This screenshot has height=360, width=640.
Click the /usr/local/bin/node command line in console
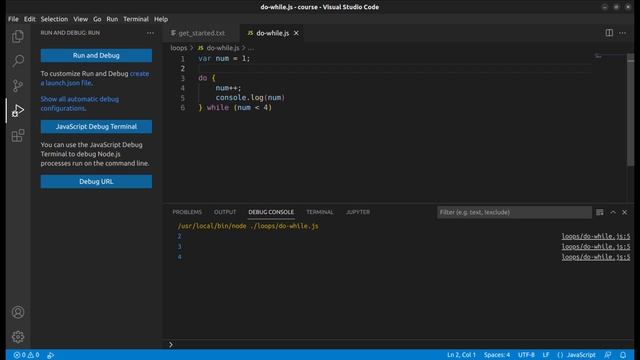(248, 226)
